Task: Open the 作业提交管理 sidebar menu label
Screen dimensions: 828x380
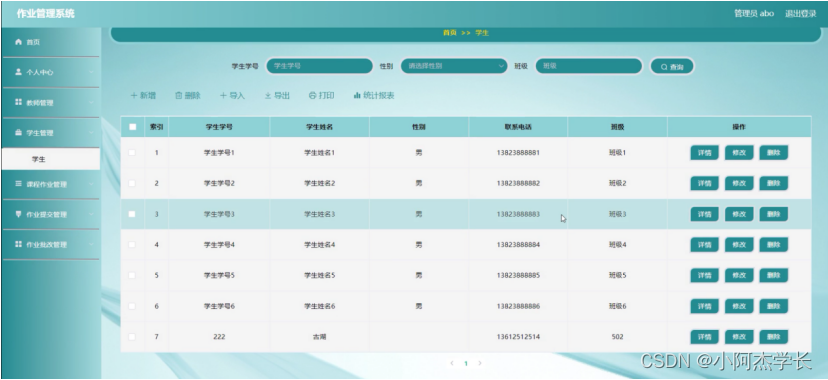Action: pyautogui.click(x=47, y=214)
